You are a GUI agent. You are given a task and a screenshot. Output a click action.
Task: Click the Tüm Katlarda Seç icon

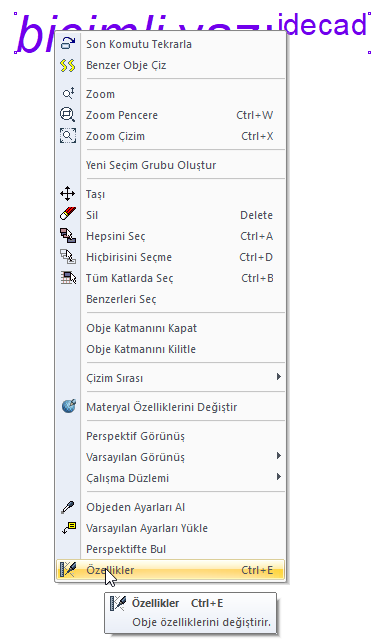pyautogui.click(x=68, y=278)
